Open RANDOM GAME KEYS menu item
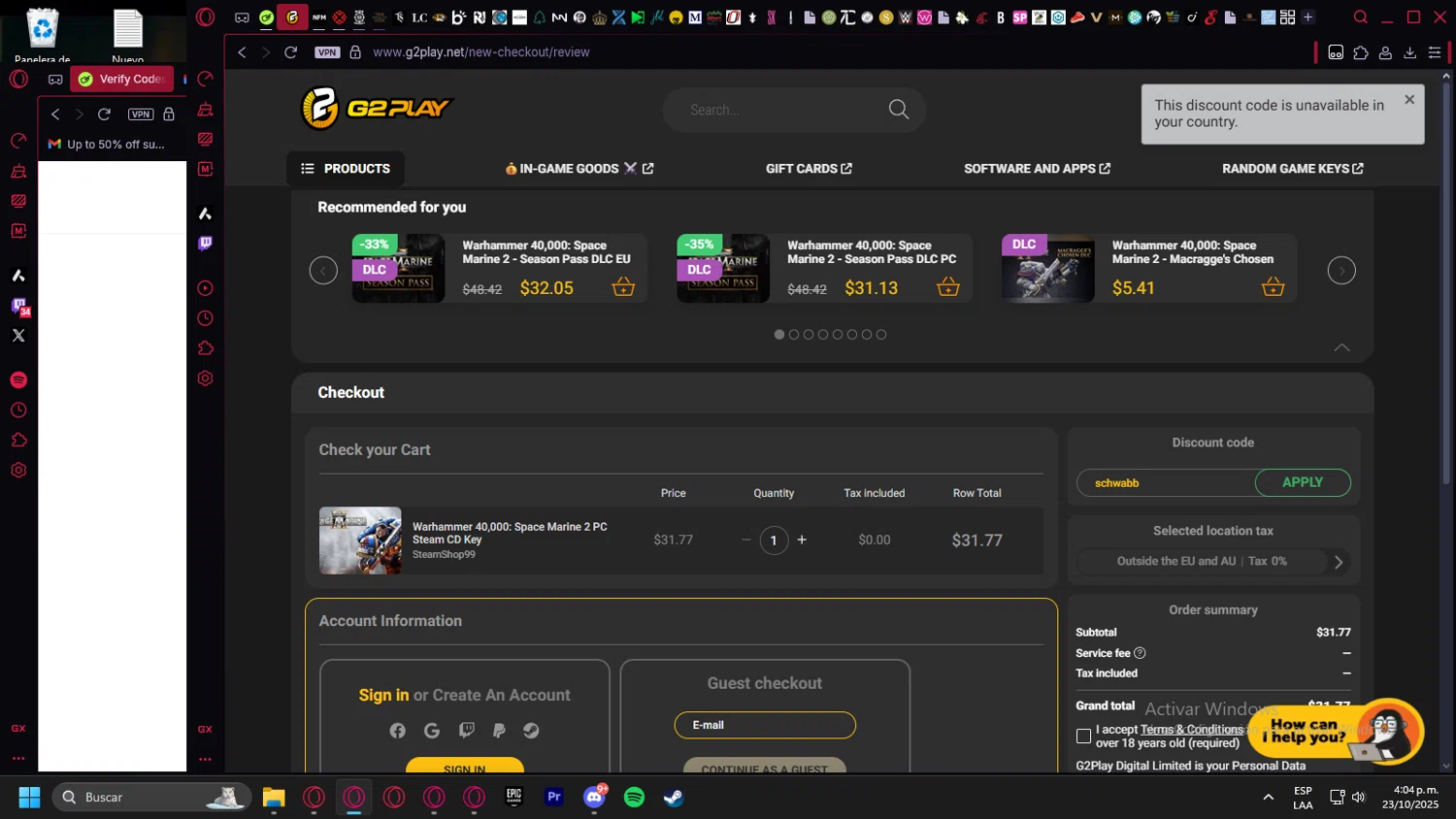This screenshot has height=819, width=1456. (1293, 169)
